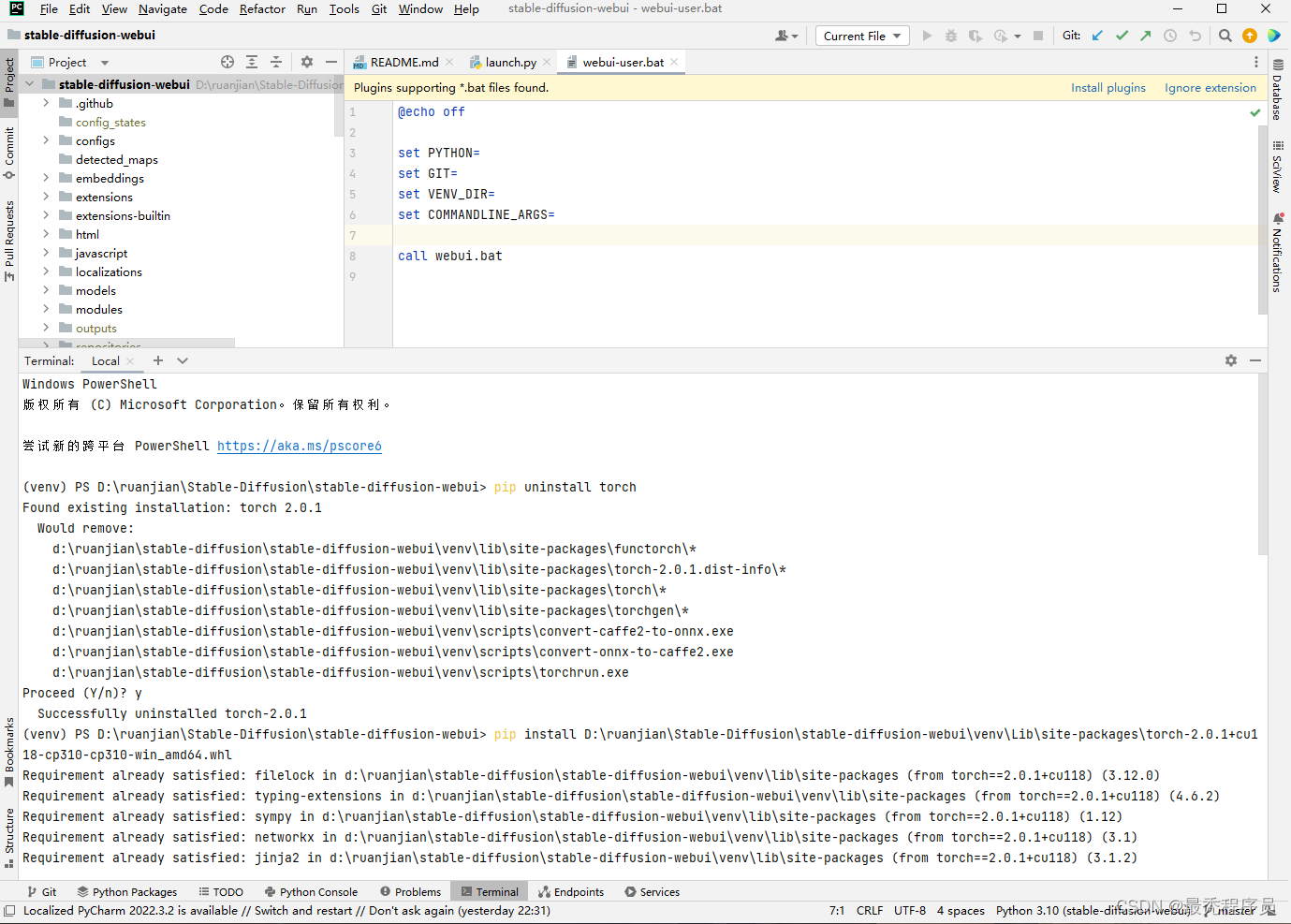Open the aka.ms/pscore6 link in terminal
1291x924 pixels.
point(300,446)
